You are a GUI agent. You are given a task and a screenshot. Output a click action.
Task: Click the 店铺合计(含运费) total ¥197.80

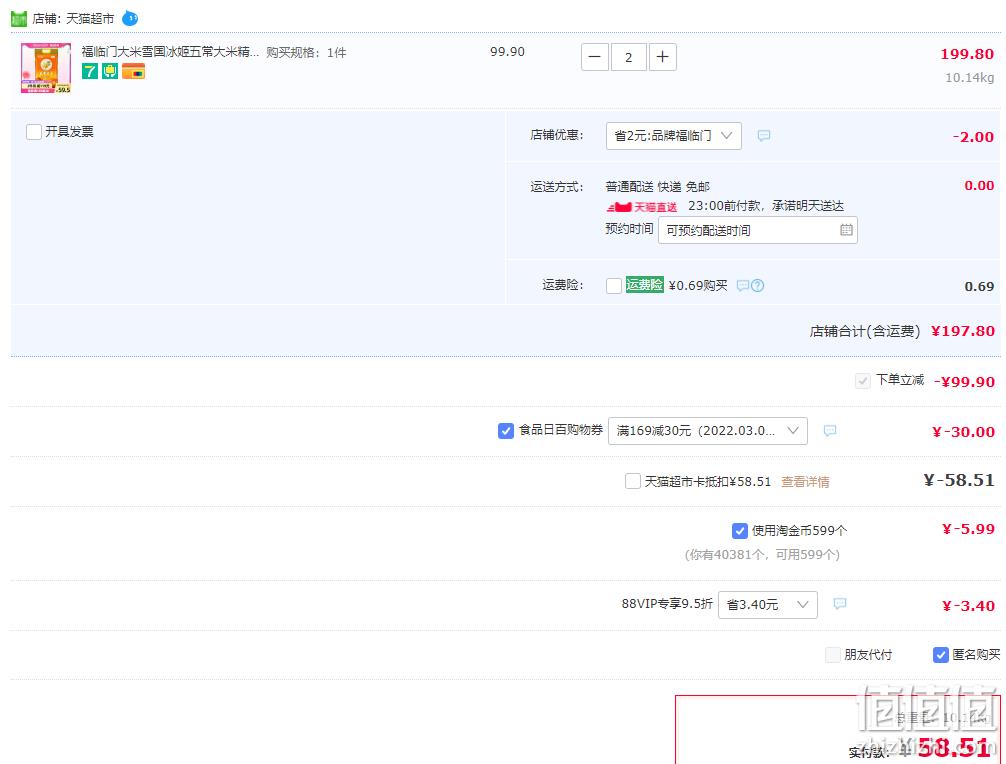pos(962,331)
